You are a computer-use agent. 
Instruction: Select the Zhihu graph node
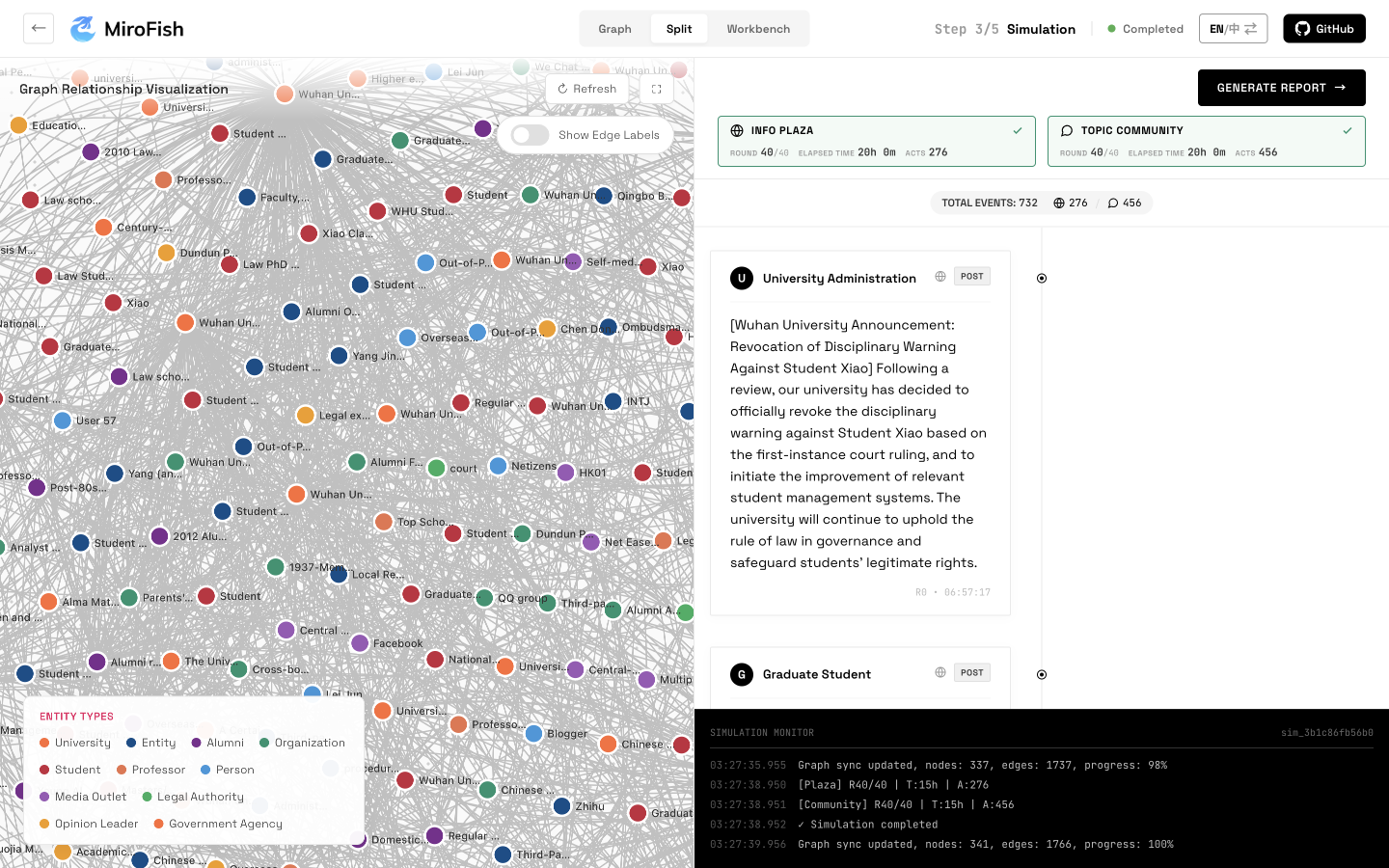(x=562, y=806)
